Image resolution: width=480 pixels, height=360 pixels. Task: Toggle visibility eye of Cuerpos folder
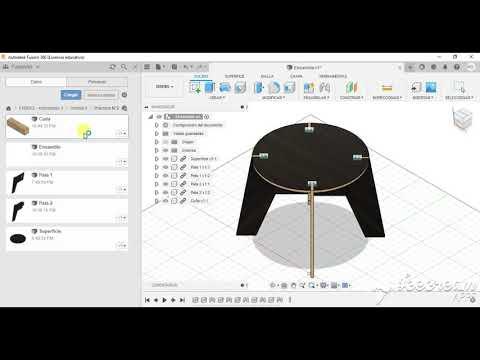[x=165, y=150]
